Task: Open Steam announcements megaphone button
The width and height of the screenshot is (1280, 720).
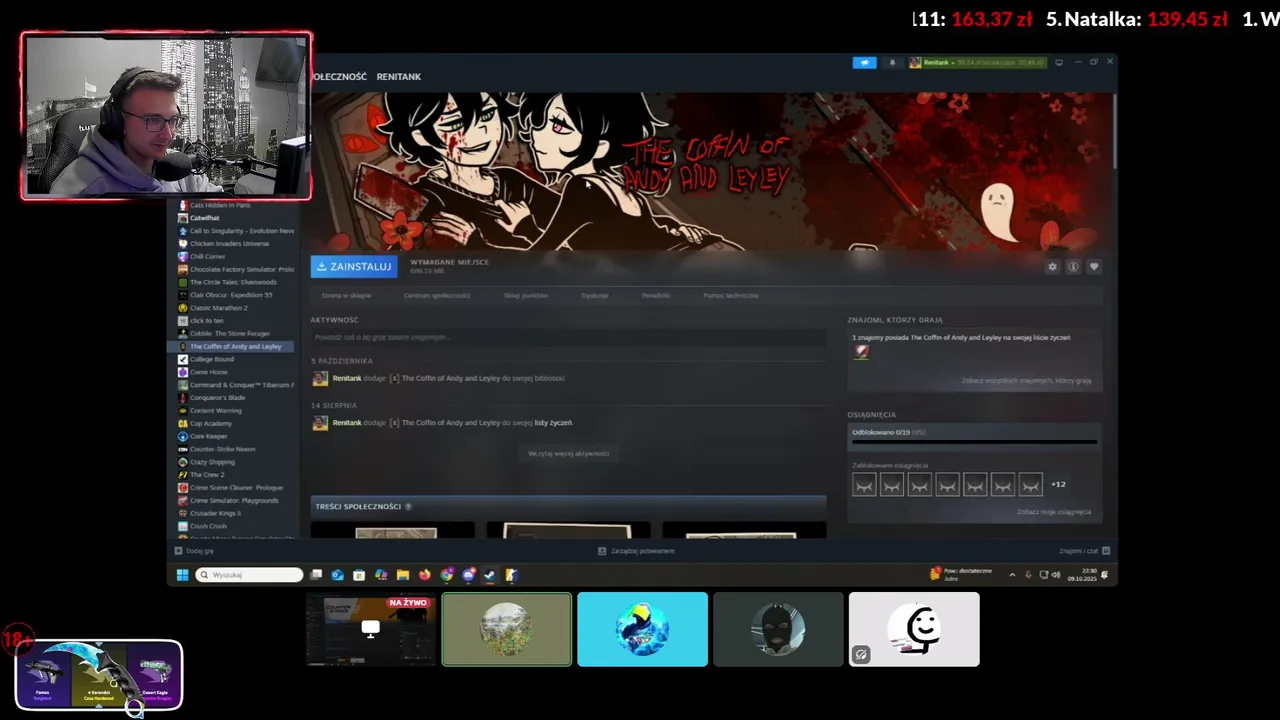Action: (864, 62)
